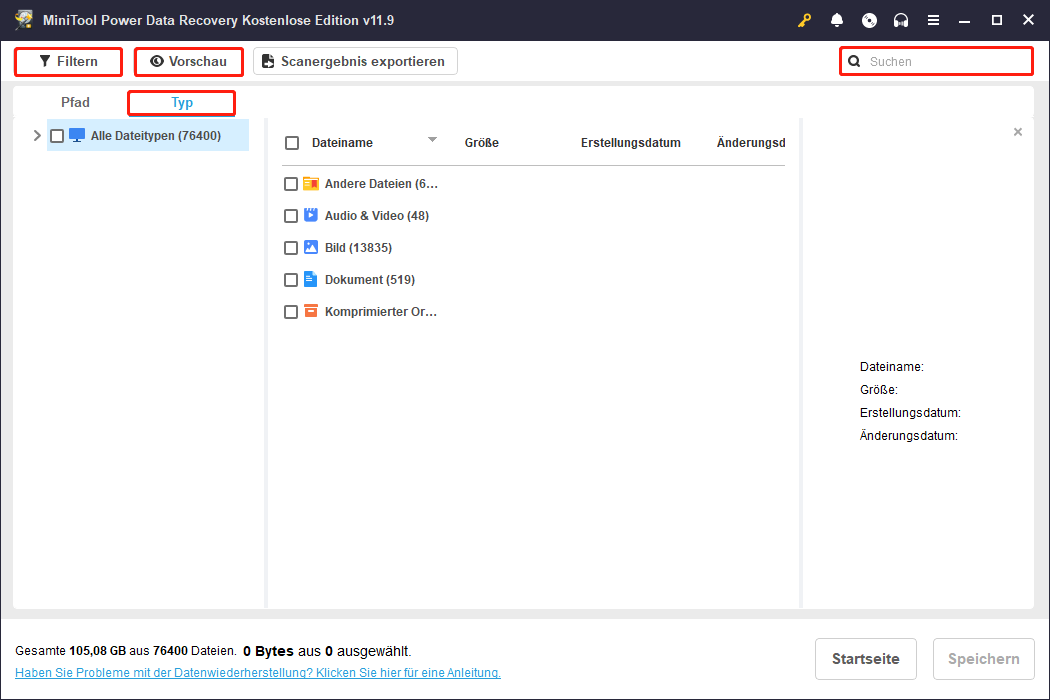The width and height of the screenshot is (1050, 700).
Task: Open notifications bell icon
Action: [836, 20]
